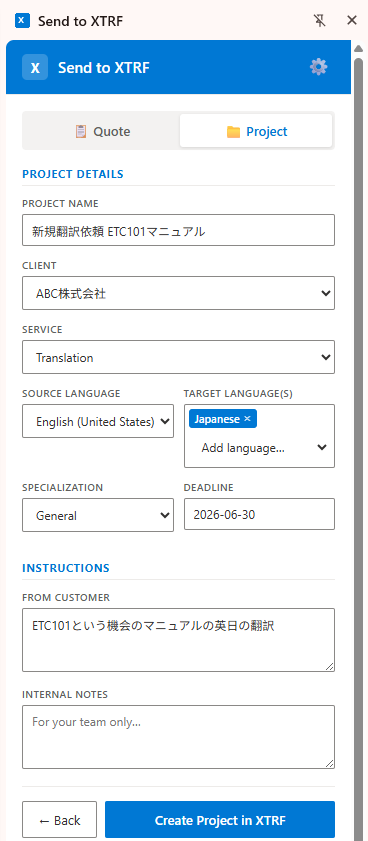368x841 pixels.
Task: Click the SOURCE LANGUAGE label
Action: click(x=71, y=393)
